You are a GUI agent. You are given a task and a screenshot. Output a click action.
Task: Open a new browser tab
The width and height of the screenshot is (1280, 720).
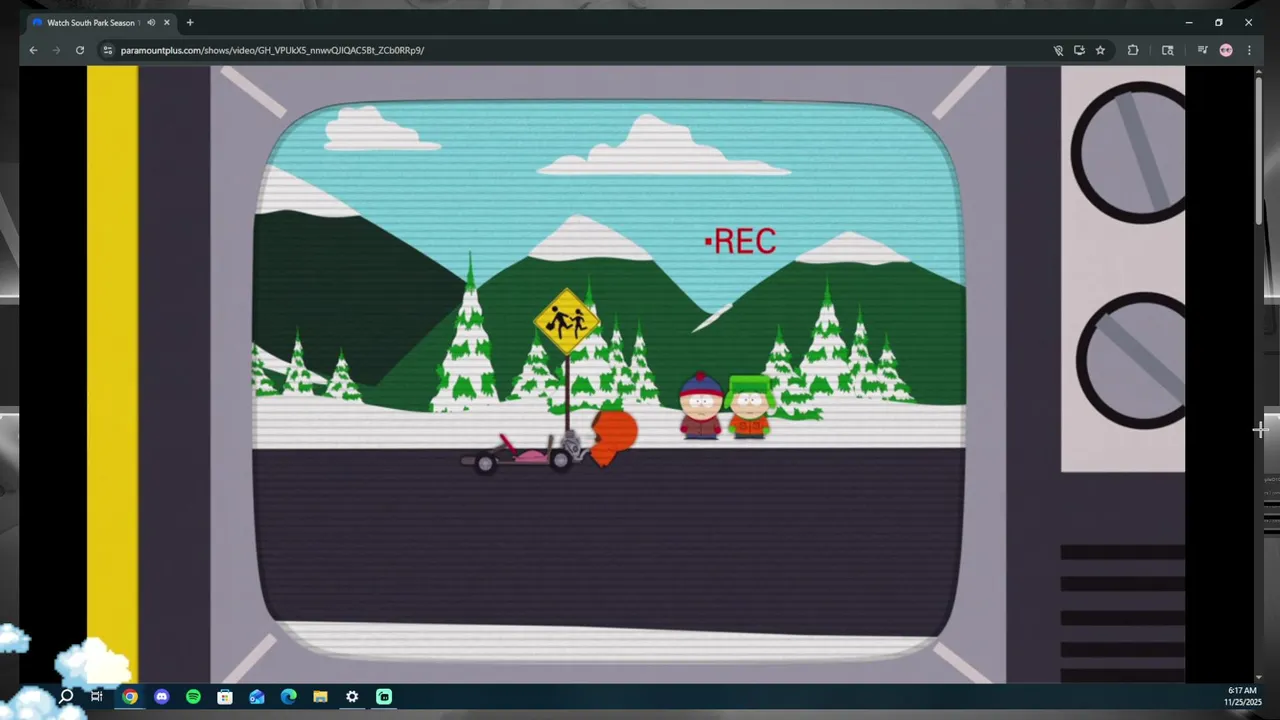[190, 22]
